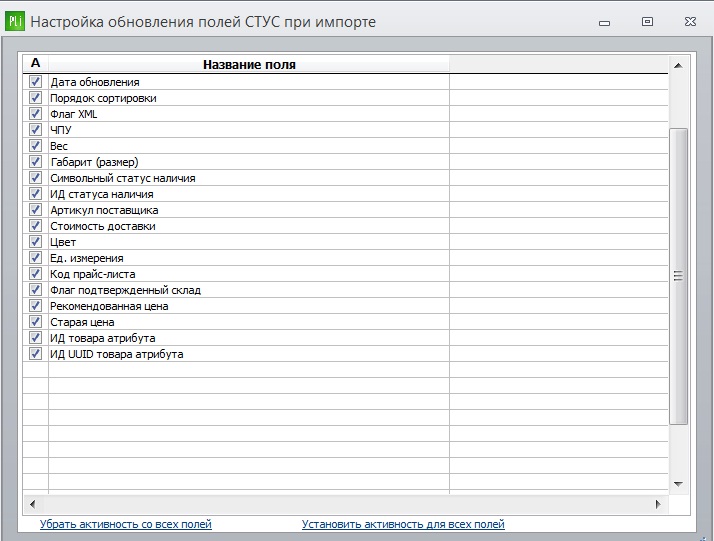
Task: Click the vertical scrollbar up arrow
Action: coord(678,66)
